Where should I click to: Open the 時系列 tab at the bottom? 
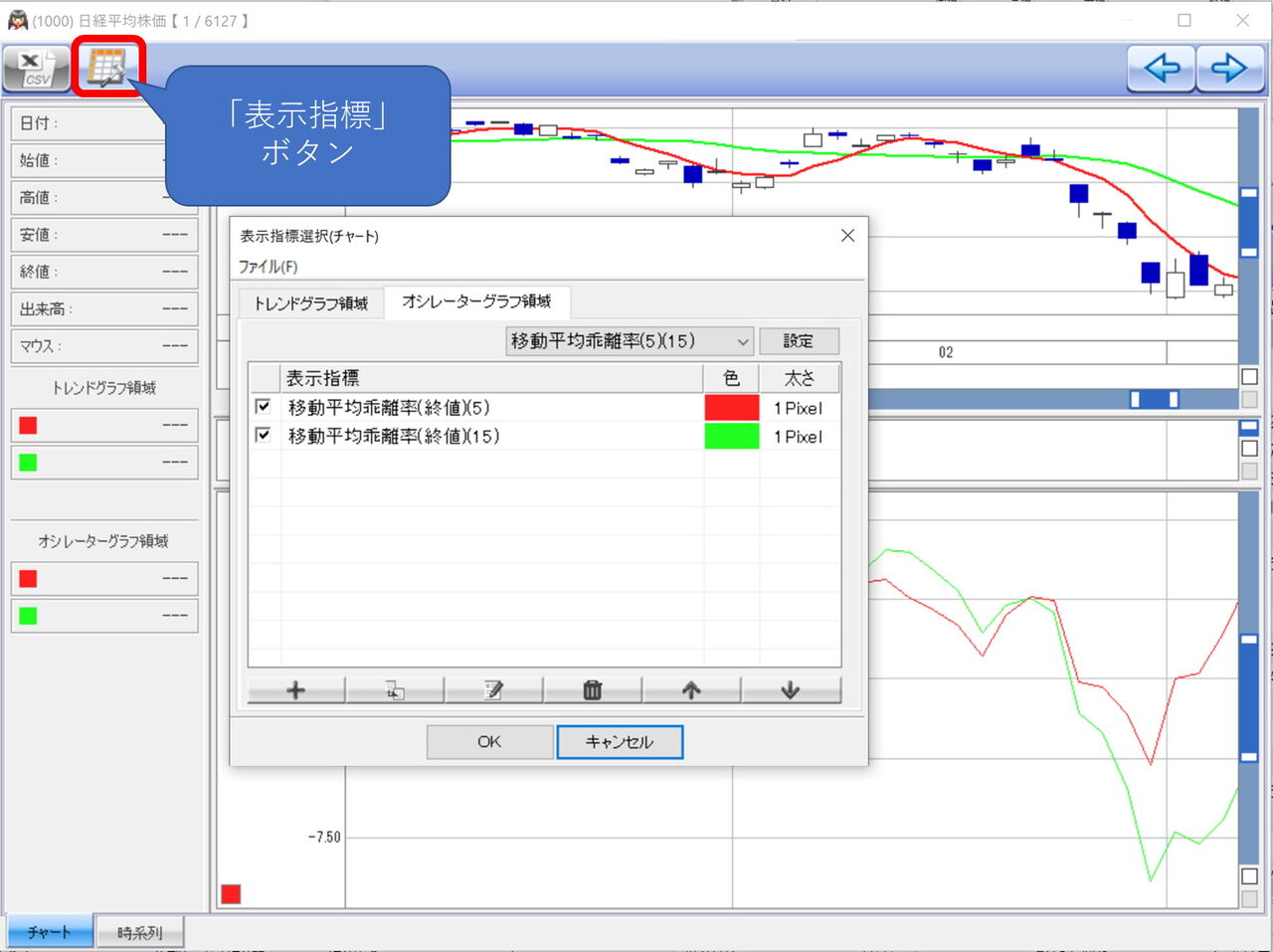[139, 933]
